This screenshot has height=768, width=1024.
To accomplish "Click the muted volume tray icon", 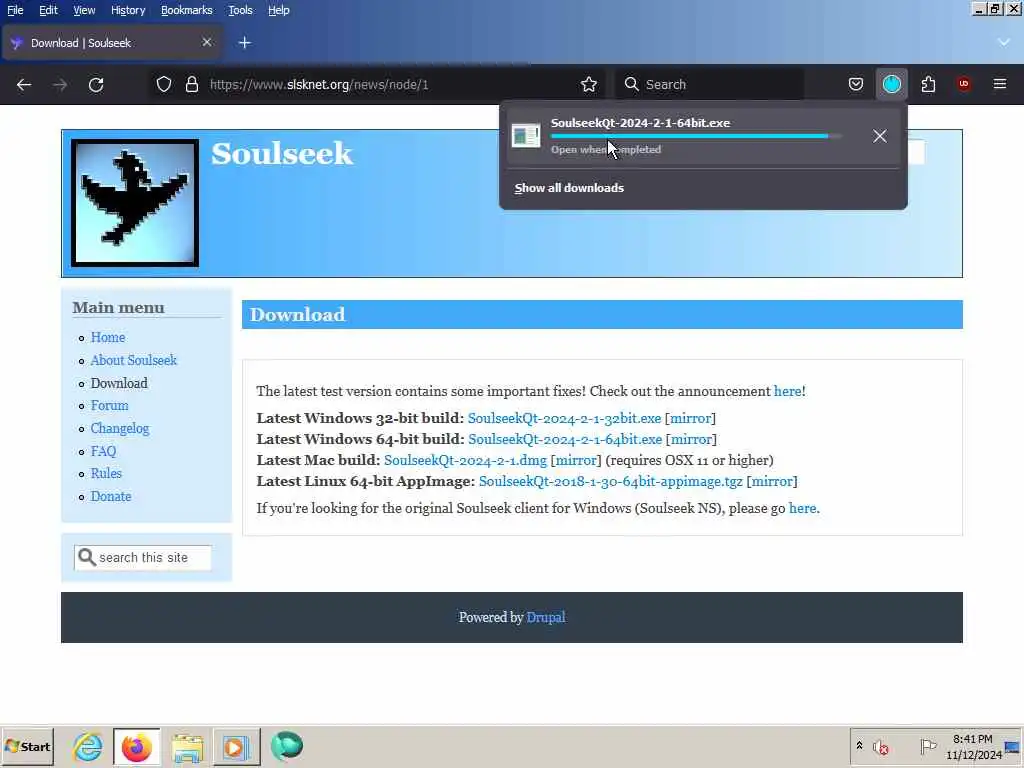I will click(x=880, y=746).
